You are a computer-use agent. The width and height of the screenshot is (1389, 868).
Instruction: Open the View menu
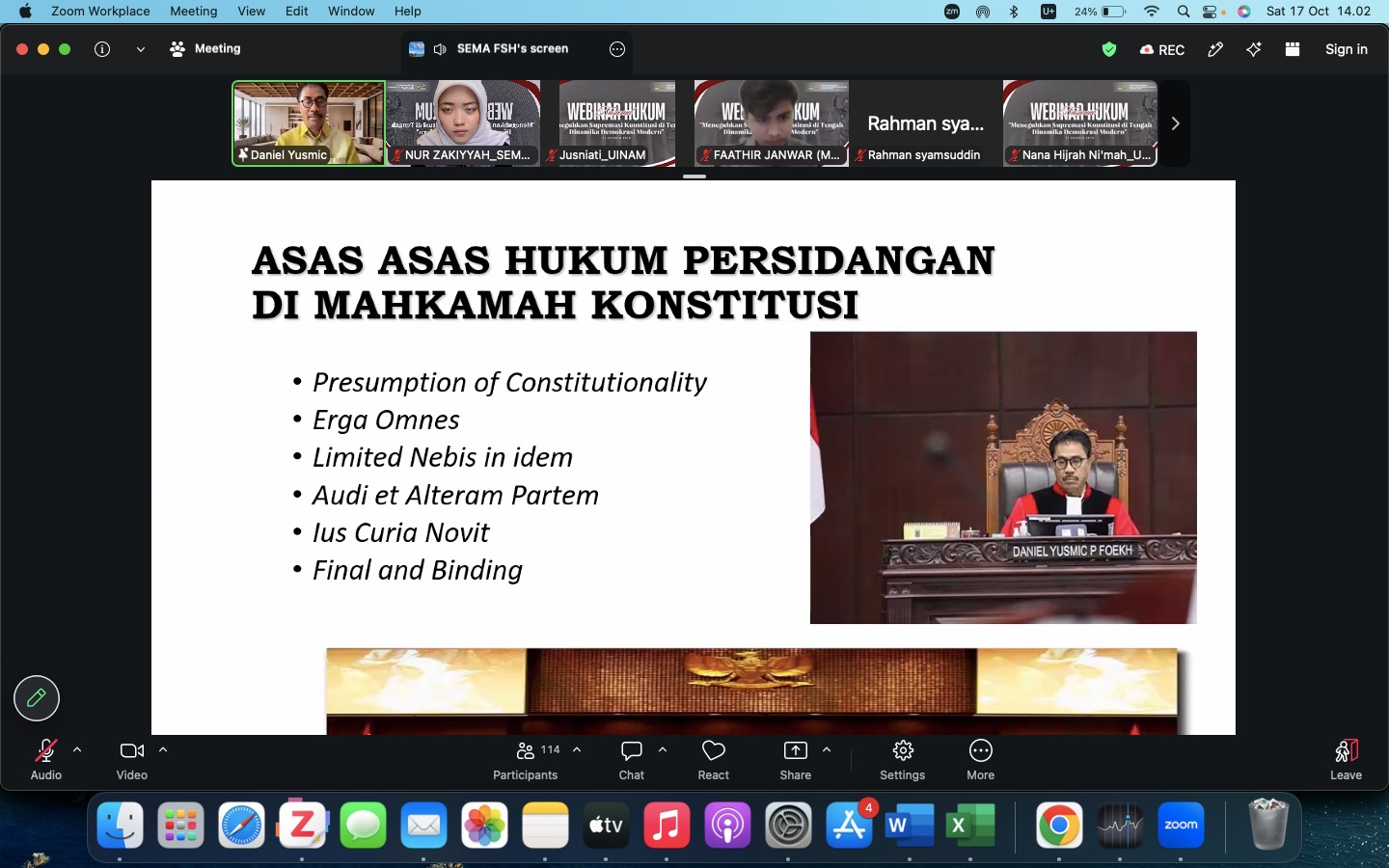[252, 12]
